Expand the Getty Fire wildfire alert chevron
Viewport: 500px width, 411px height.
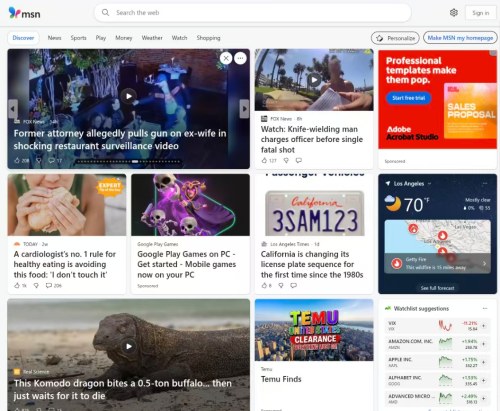point(484,263)
